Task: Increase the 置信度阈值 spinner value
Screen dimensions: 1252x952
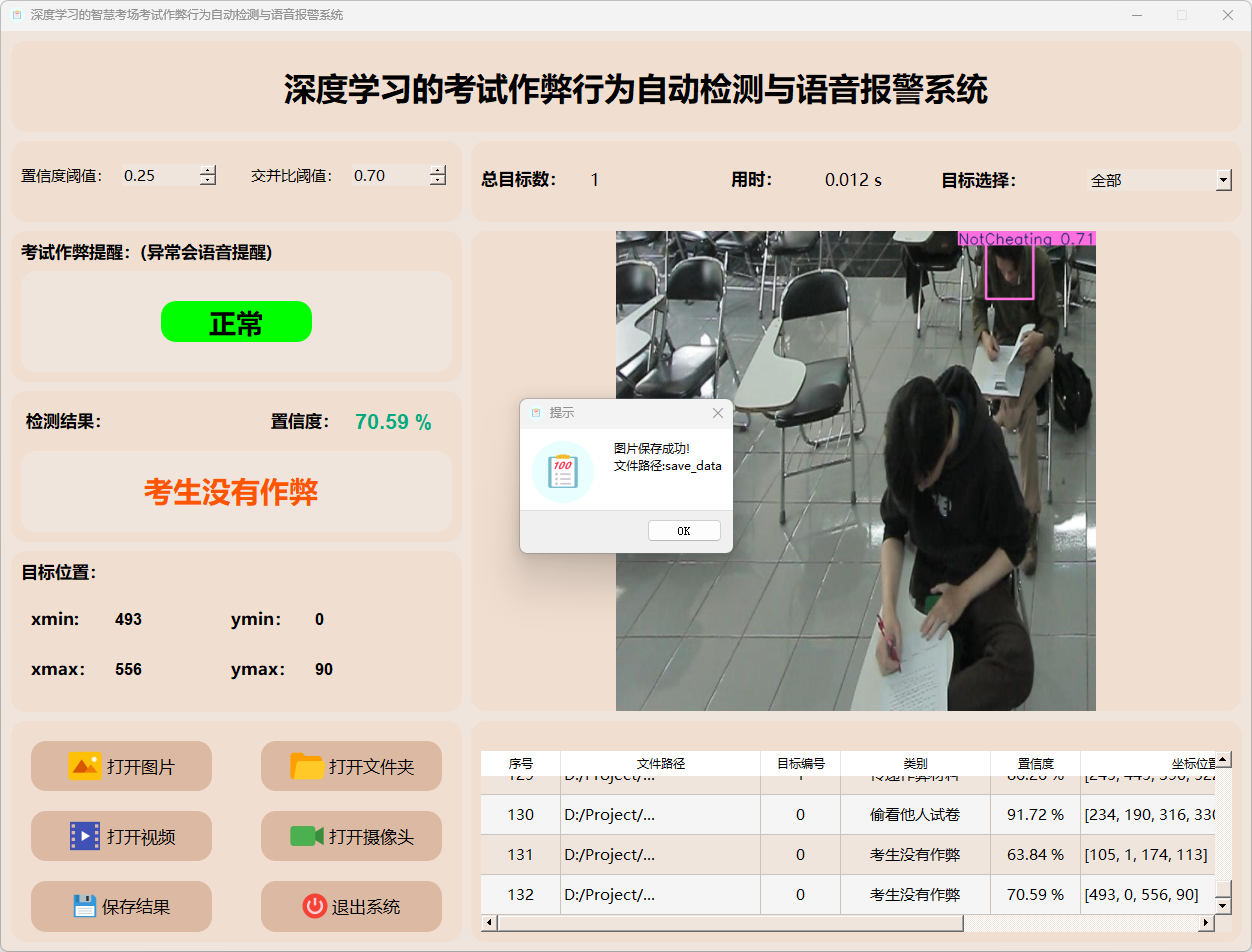Action: [x=207, y=170]
